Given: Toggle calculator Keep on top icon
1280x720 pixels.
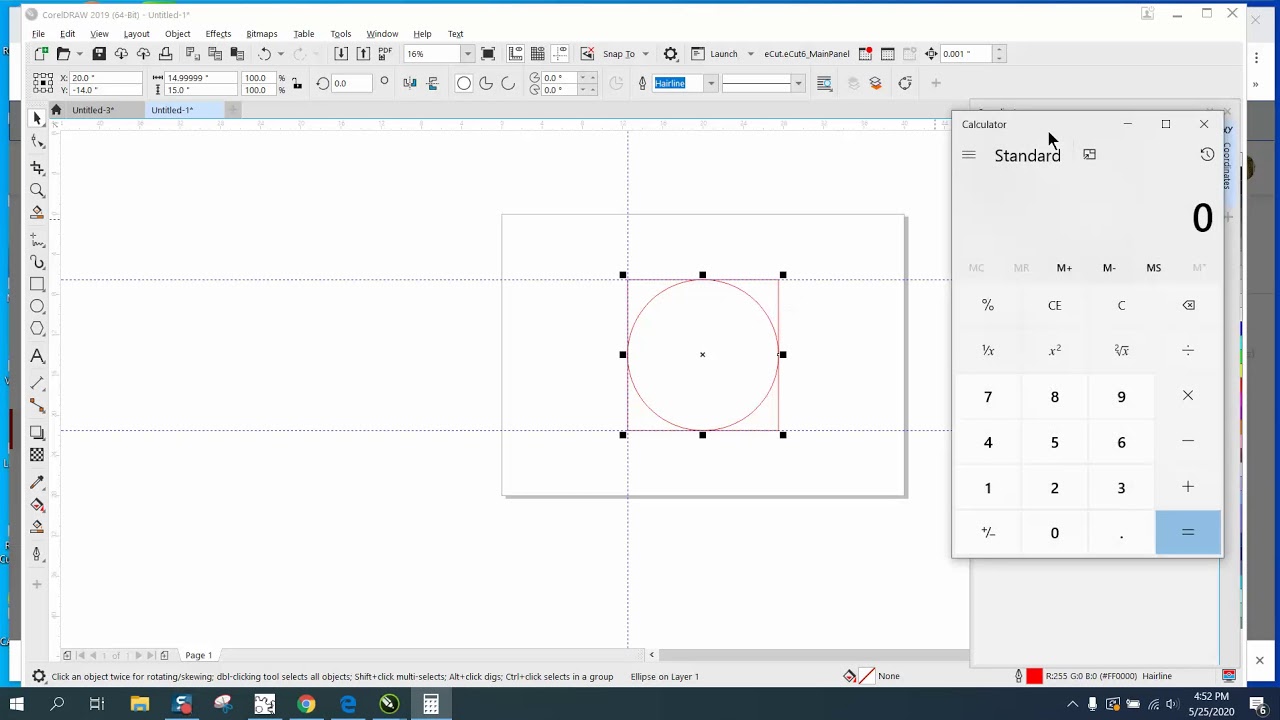Looking at the screenshot, I should point(1089,155).
